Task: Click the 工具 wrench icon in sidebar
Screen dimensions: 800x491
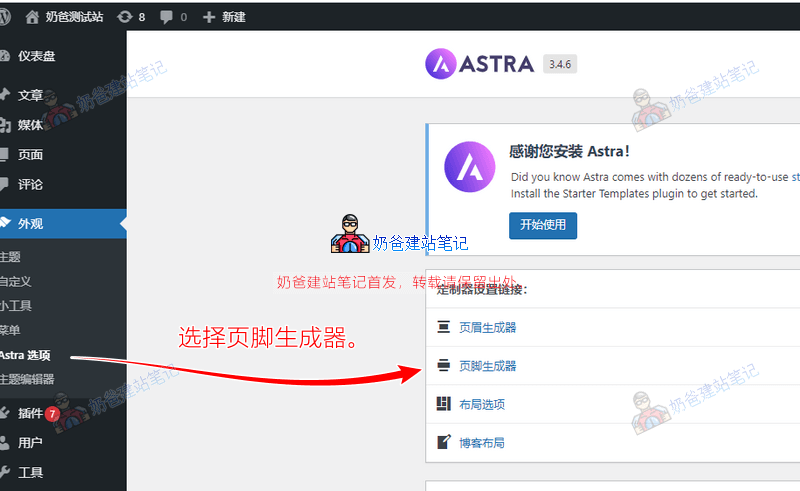Action: point(4,472)
